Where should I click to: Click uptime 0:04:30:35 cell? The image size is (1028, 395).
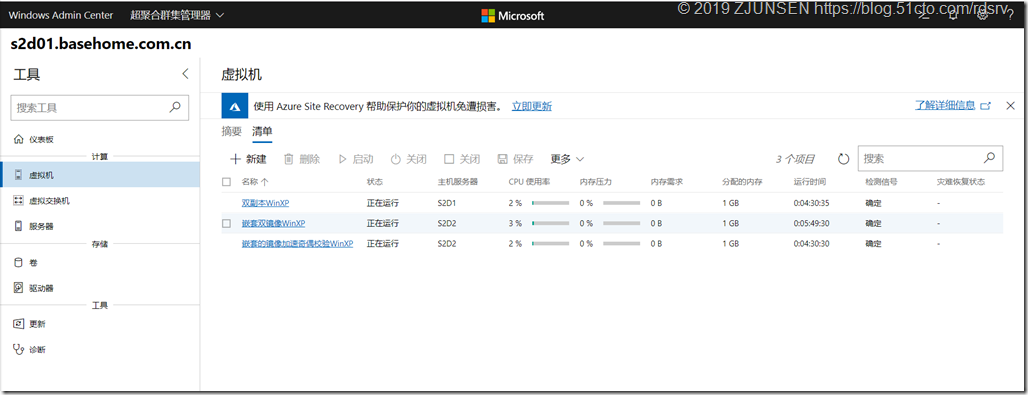coord(811,203)
